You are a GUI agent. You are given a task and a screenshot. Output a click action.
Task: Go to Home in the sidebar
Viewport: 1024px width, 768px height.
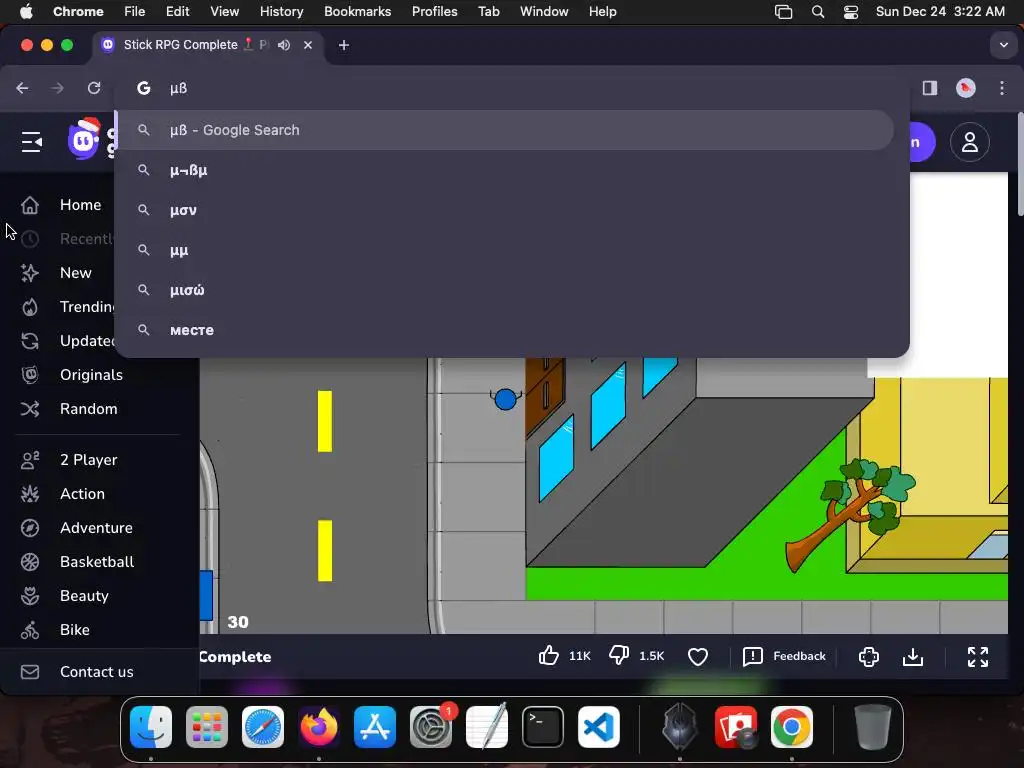tap(80, 205)
